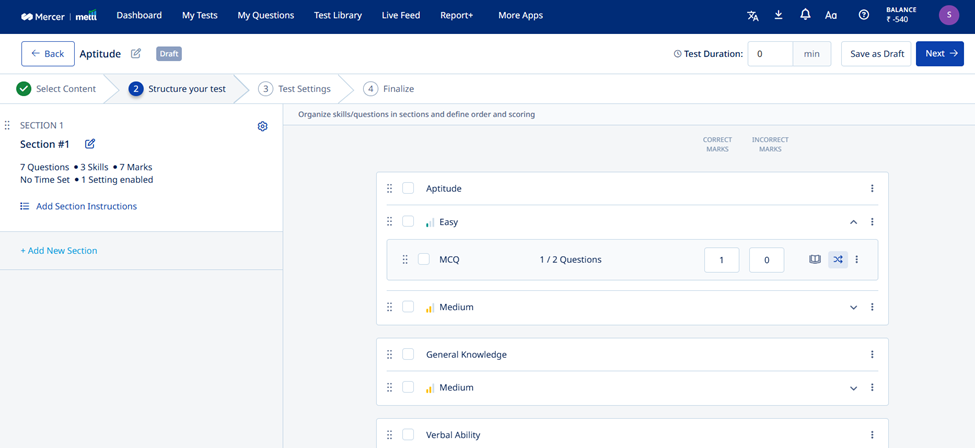Screen dimensions: 975x448
Task: Open the book icon on MCQ row
Action: click(815, 259)
